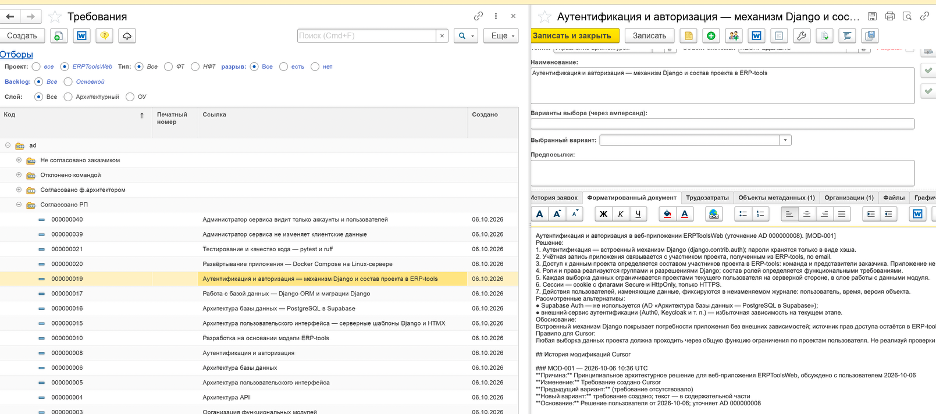The height and width of the screenshot is (414, 936).
Task: Change text color with red A
Action: [685, 214]
